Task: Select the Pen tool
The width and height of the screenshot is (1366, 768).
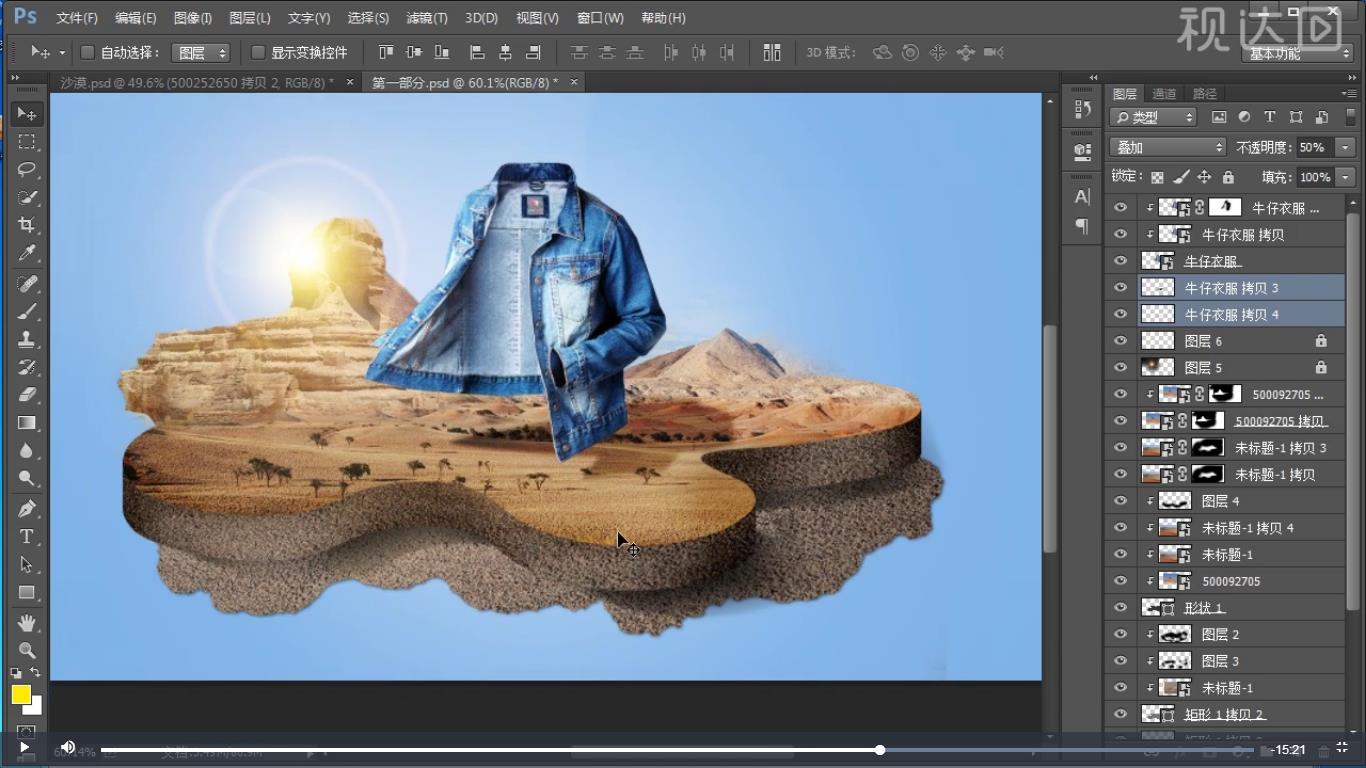Action: click(x=27, y=508)
